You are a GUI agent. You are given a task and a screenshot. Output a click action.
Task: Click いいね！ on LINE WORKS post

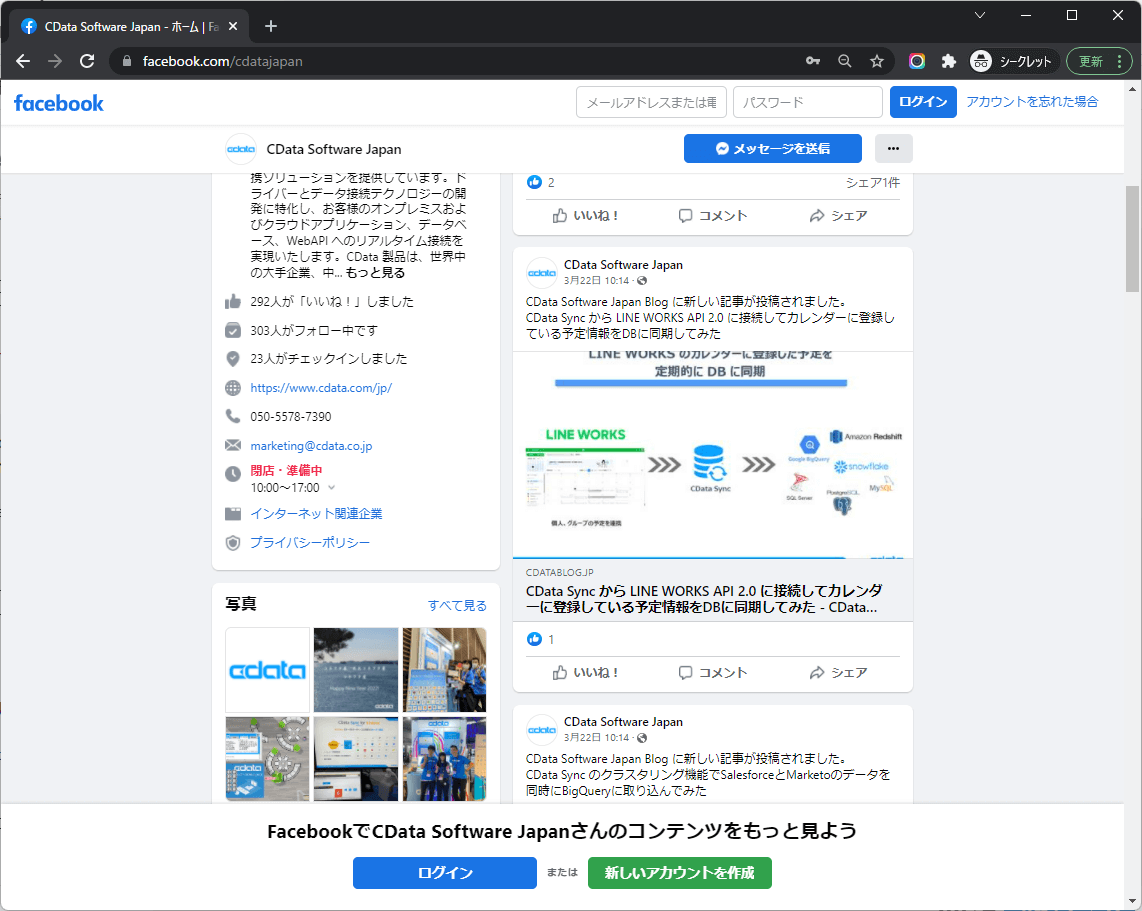[585, 673]
